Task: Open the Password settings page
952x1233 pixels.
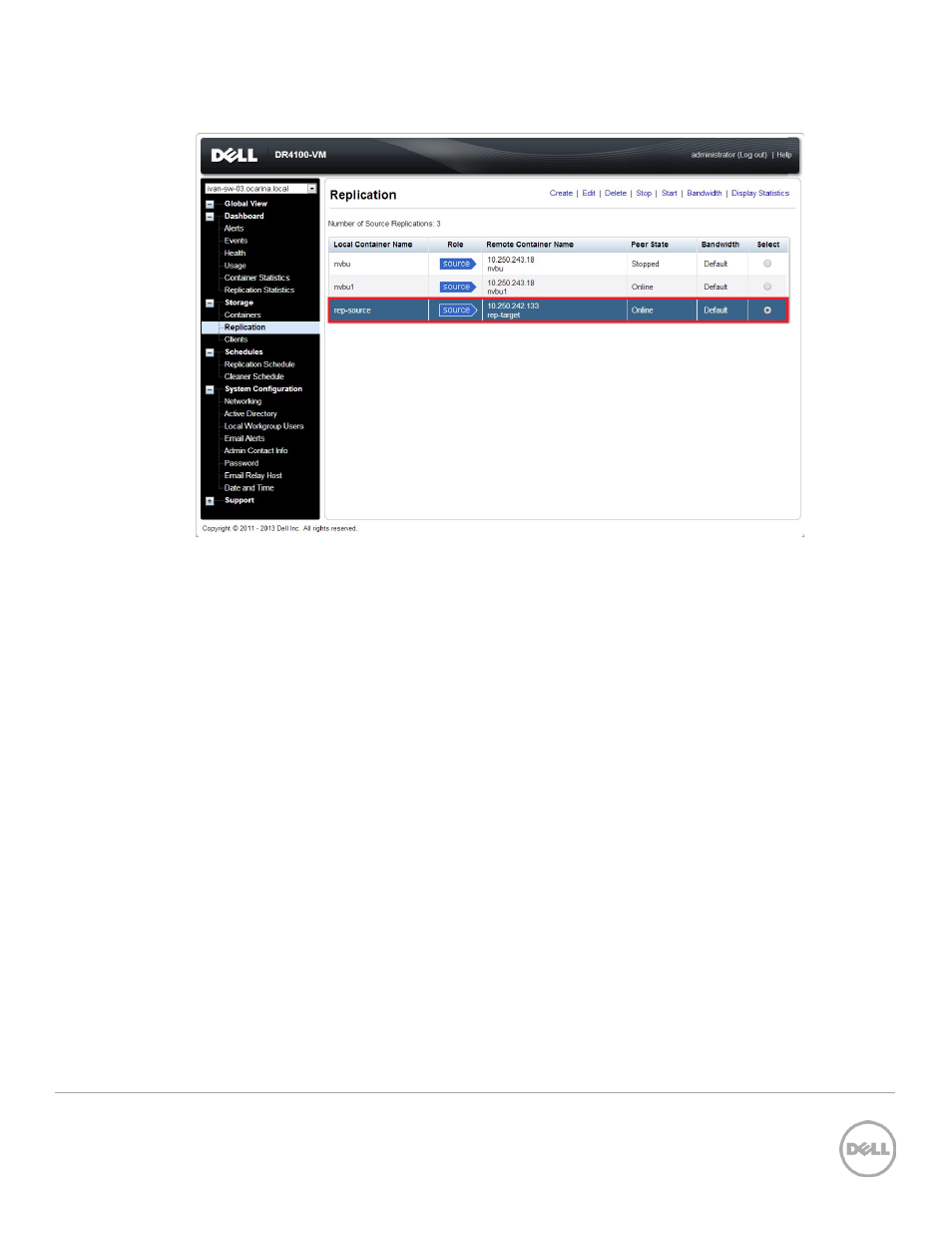Action: [x=240, y=463]
